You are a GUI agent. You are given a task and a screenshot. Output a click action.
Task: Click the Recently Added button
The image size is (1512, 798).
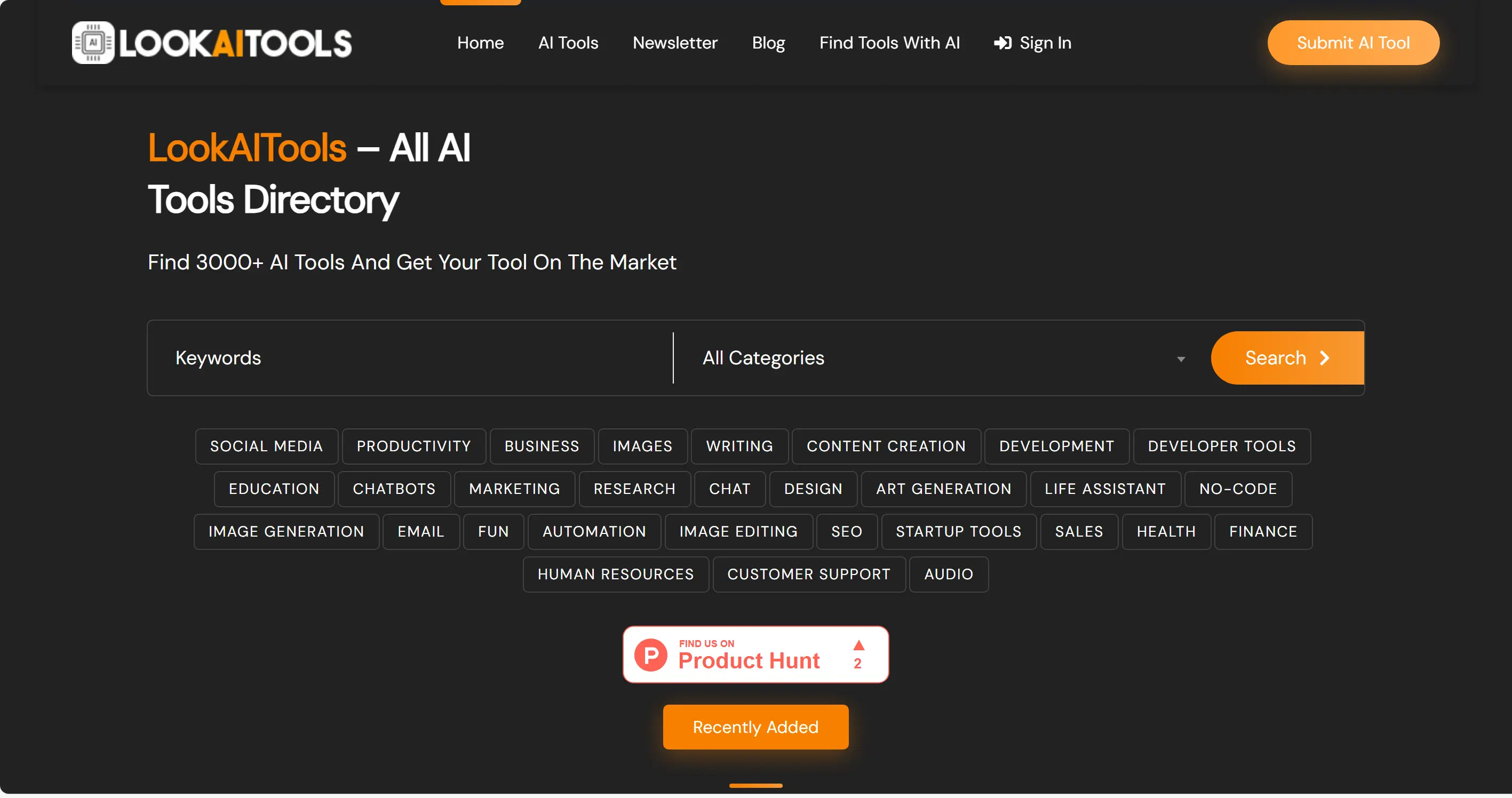click(x=755, y=727)
